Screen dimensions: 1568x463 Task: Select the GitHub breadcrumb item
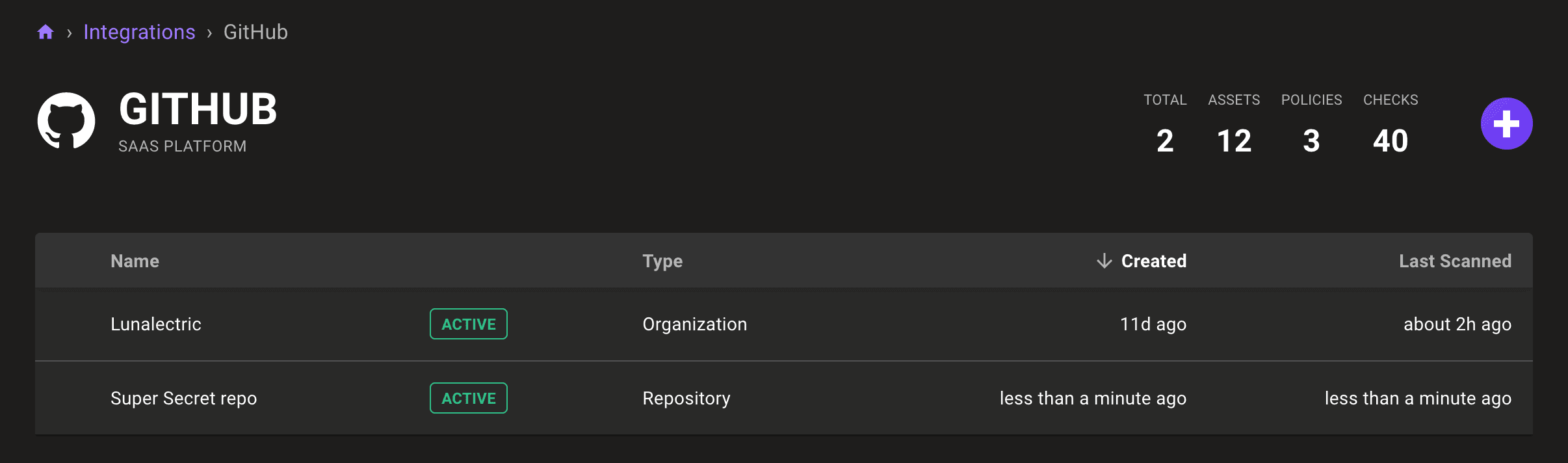point(255,31)
